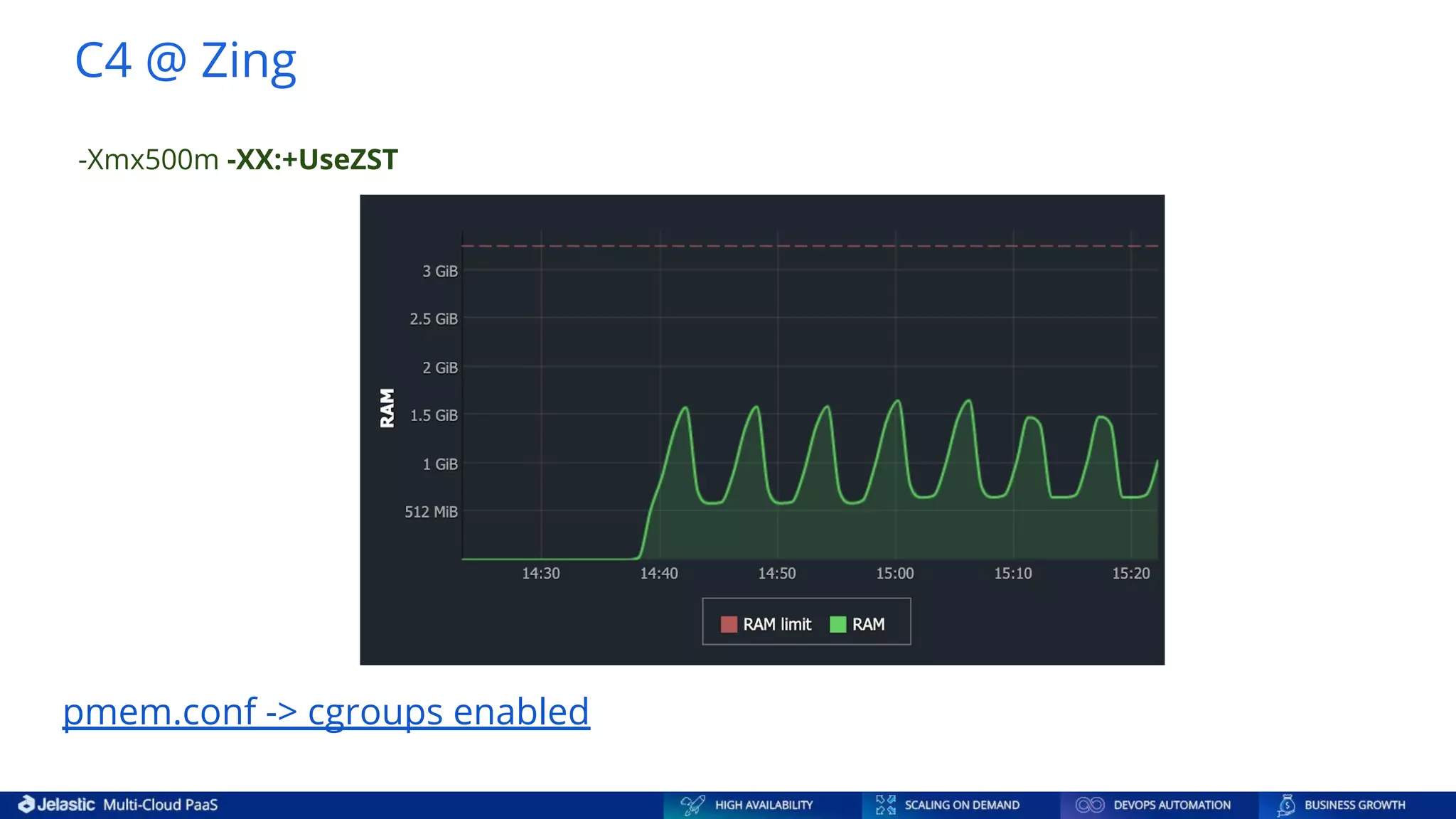Click the 15:00 time axis marker
The width and height of the screenshot is (1456, 819).
(x=894, y=573)
